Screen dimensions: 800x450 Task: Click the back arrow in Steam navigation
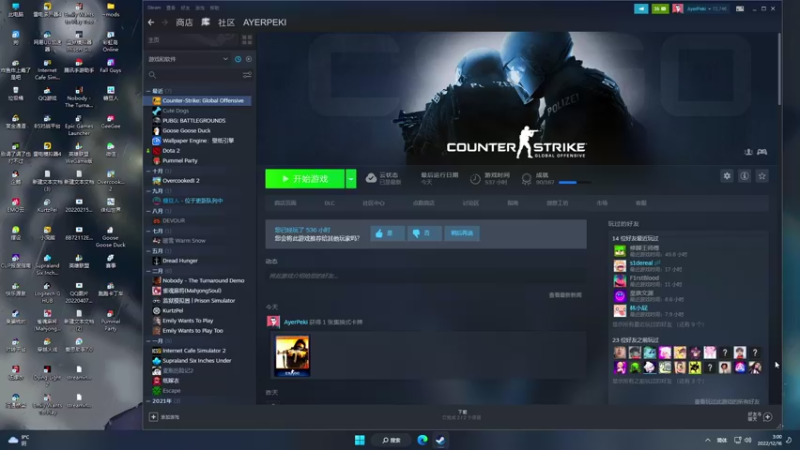coord(151,22)
